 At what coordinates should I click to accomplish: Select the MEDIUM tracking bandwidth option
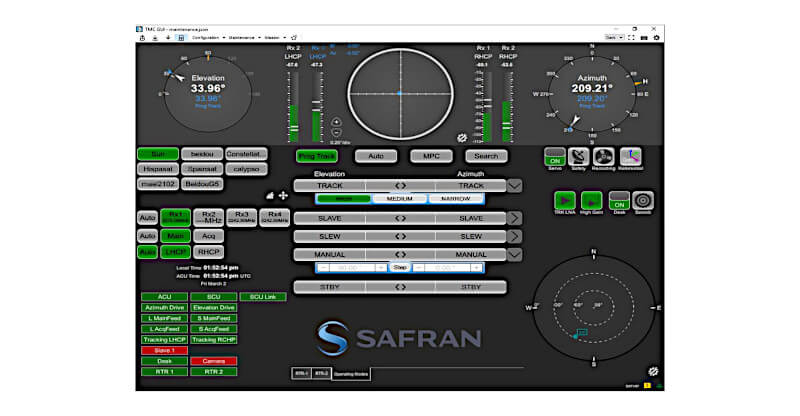point(400,198)
